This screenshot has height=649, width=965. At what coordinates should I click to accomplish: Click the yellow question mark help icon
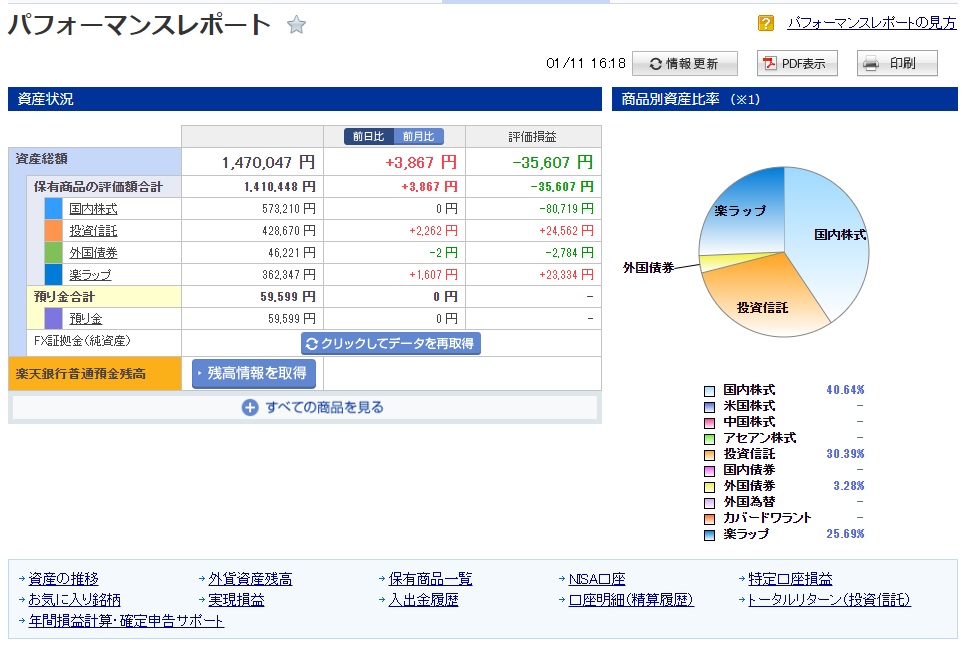(x=766, y=23)
